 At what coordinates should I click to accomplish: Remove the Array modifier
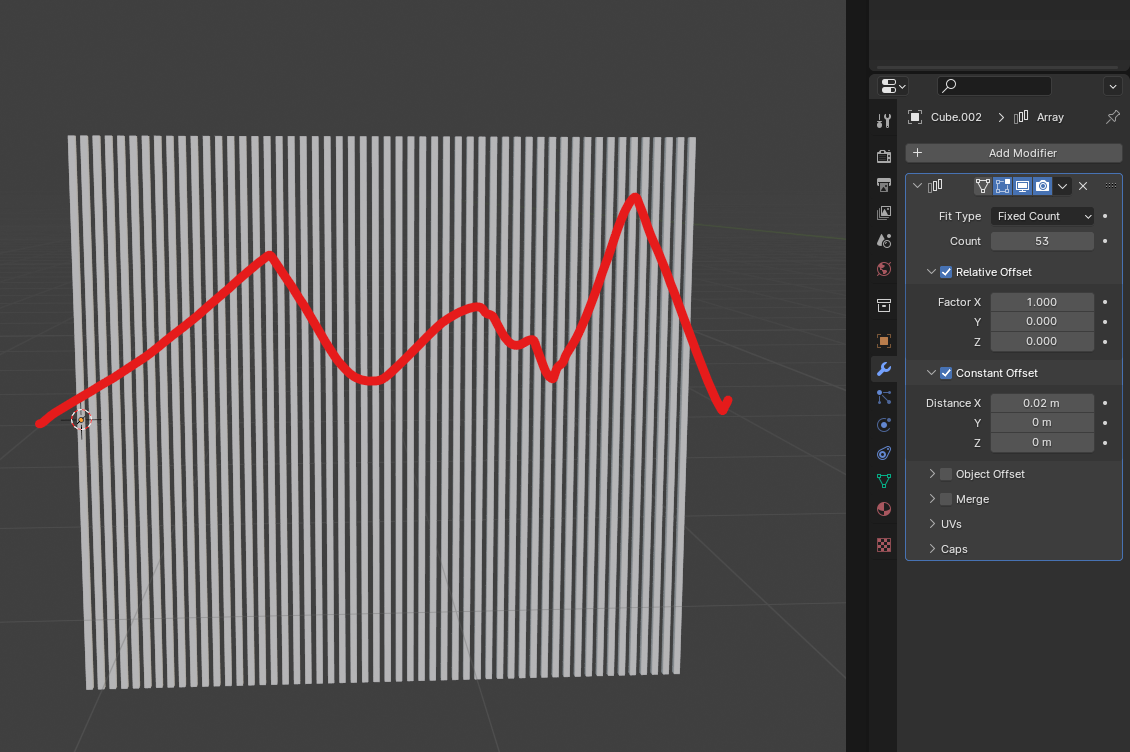1082,186
